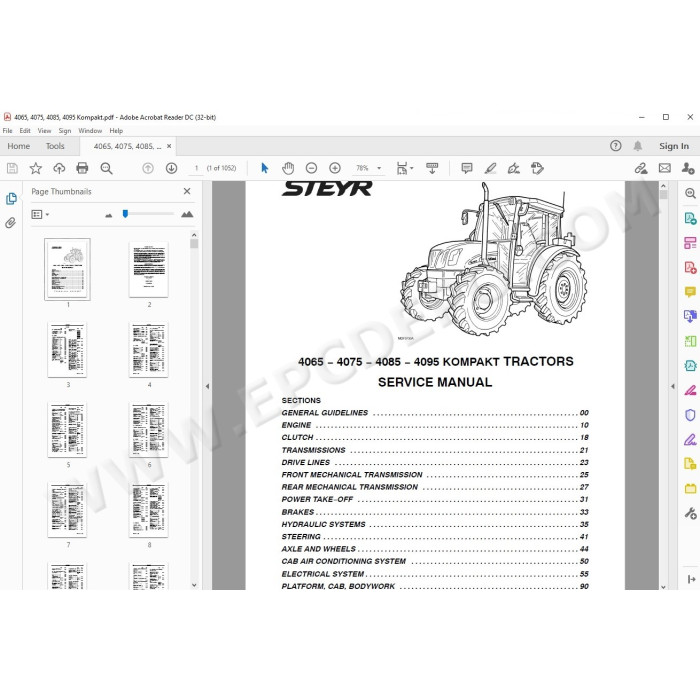Expand the right pane bottom arrow

coord(692,579)
